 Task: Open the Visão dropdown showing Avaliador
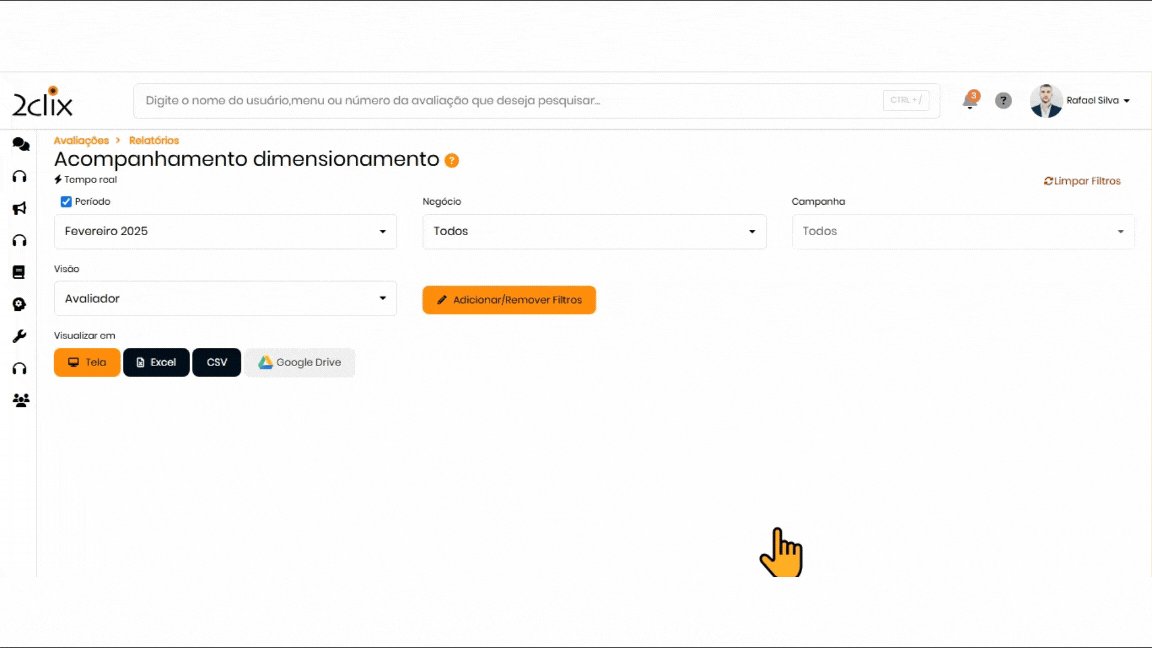click(x=225, y=298)
